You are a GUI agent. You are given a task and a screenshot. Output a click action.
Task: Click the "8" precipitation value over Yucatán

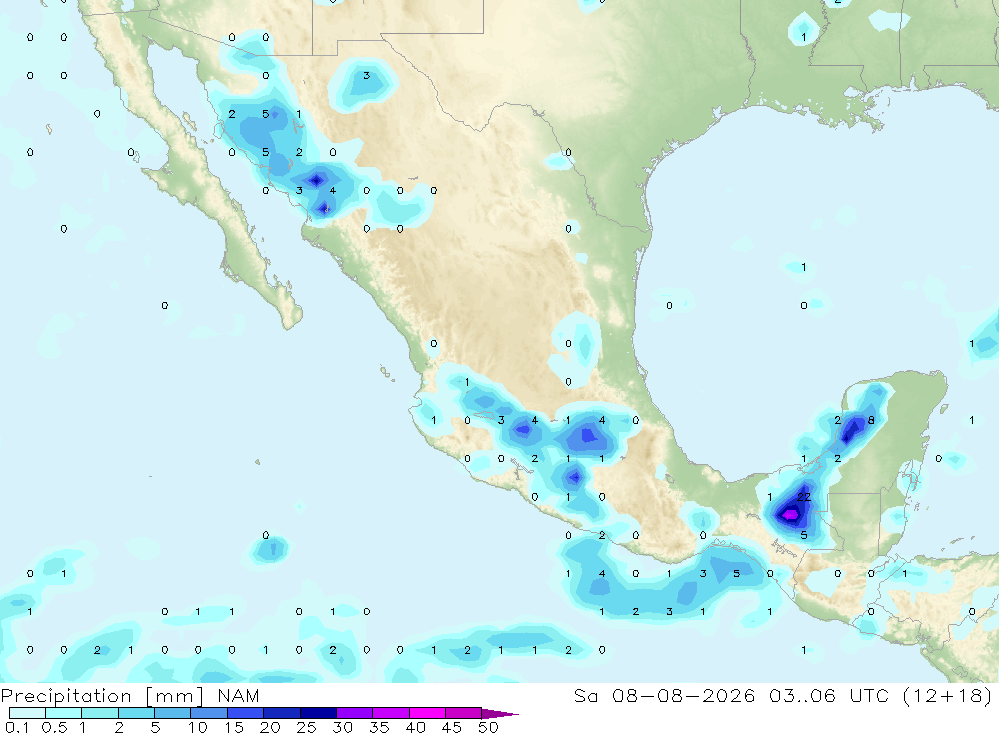pos(871,420)
